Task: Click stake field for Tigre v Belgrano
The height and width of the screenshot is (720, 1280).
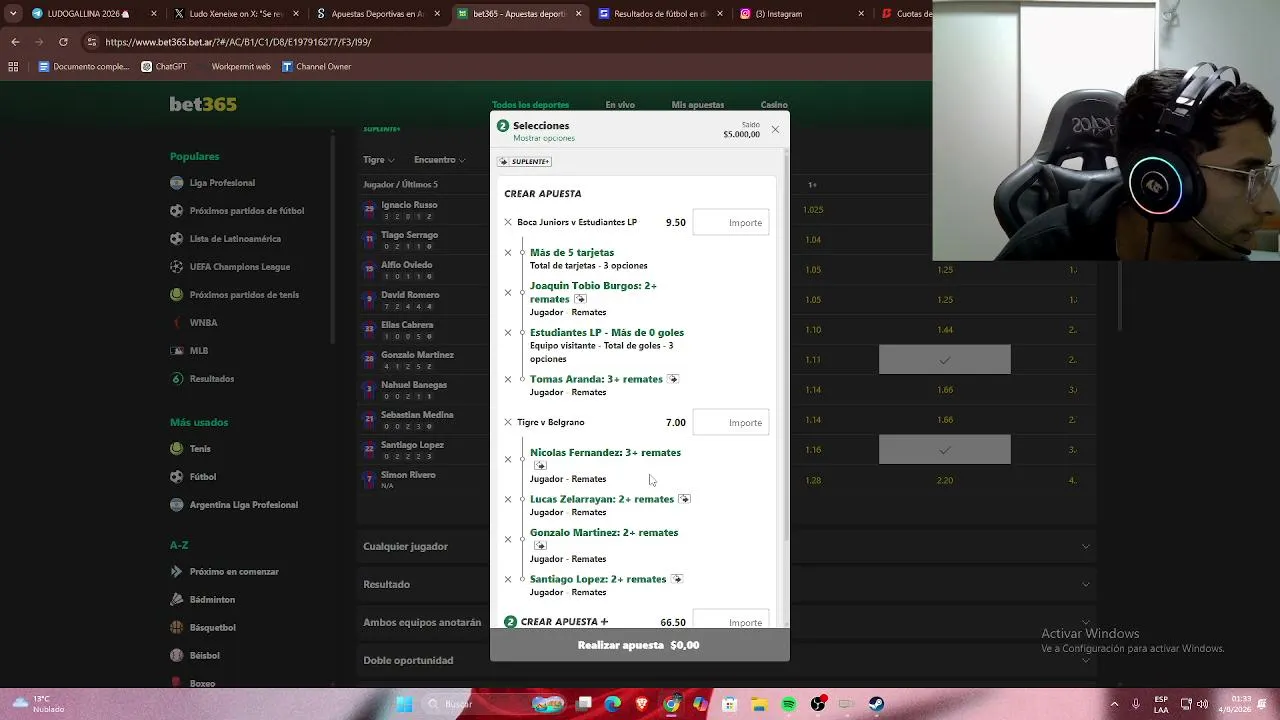Action: 731,422
